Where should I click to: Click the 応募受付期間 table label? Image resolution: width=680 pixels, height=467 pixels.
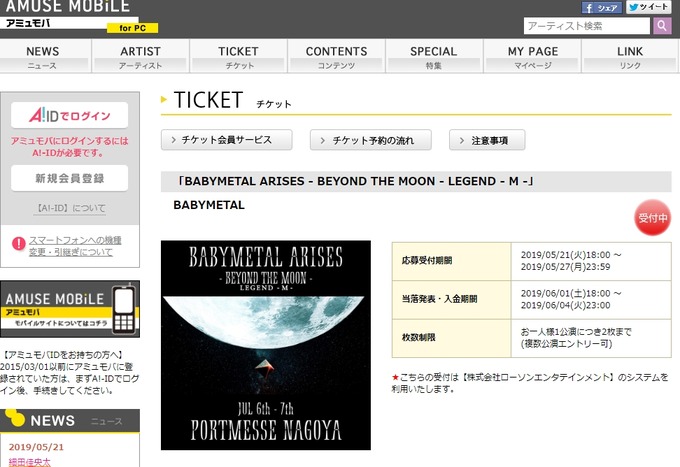(x=427, y=261)
